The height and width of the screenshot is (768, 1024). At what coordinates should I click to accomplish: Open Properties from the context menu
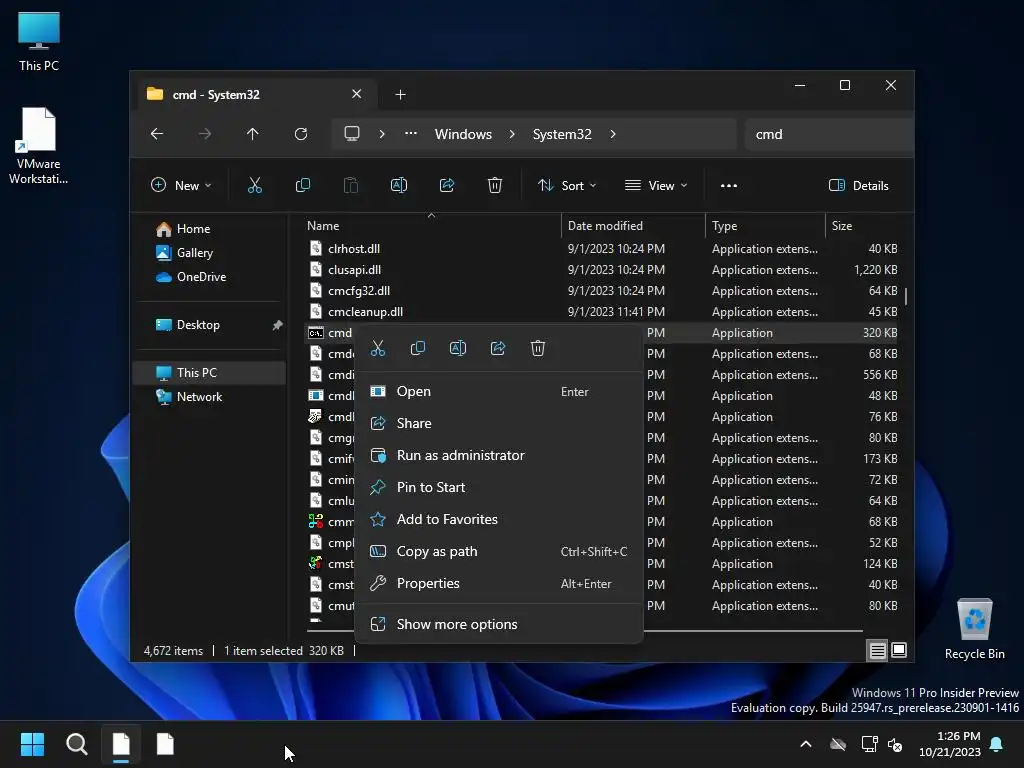click(498, 583)
